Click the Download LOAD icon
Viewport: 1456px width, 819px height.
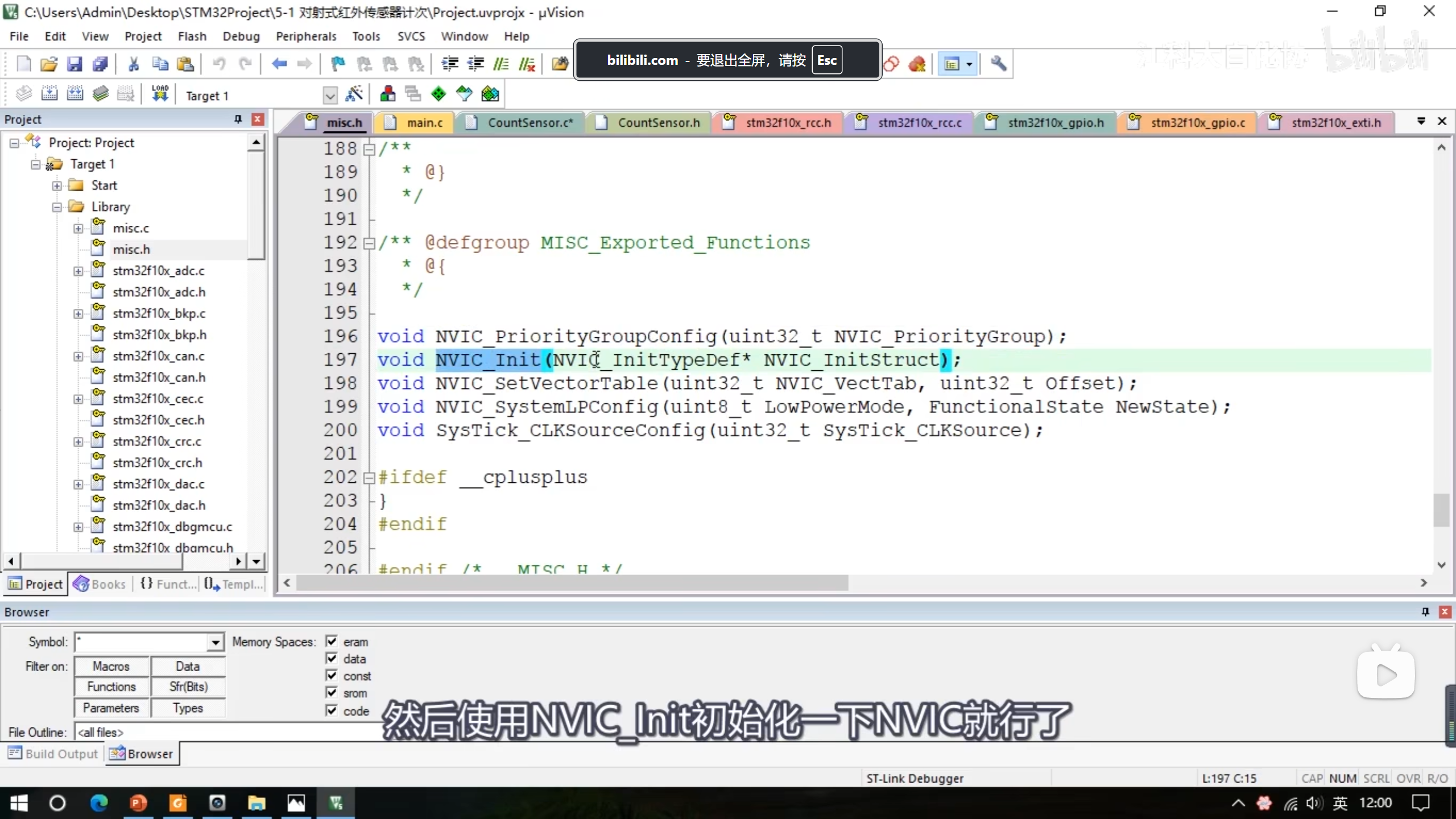(x=160, y=94)
